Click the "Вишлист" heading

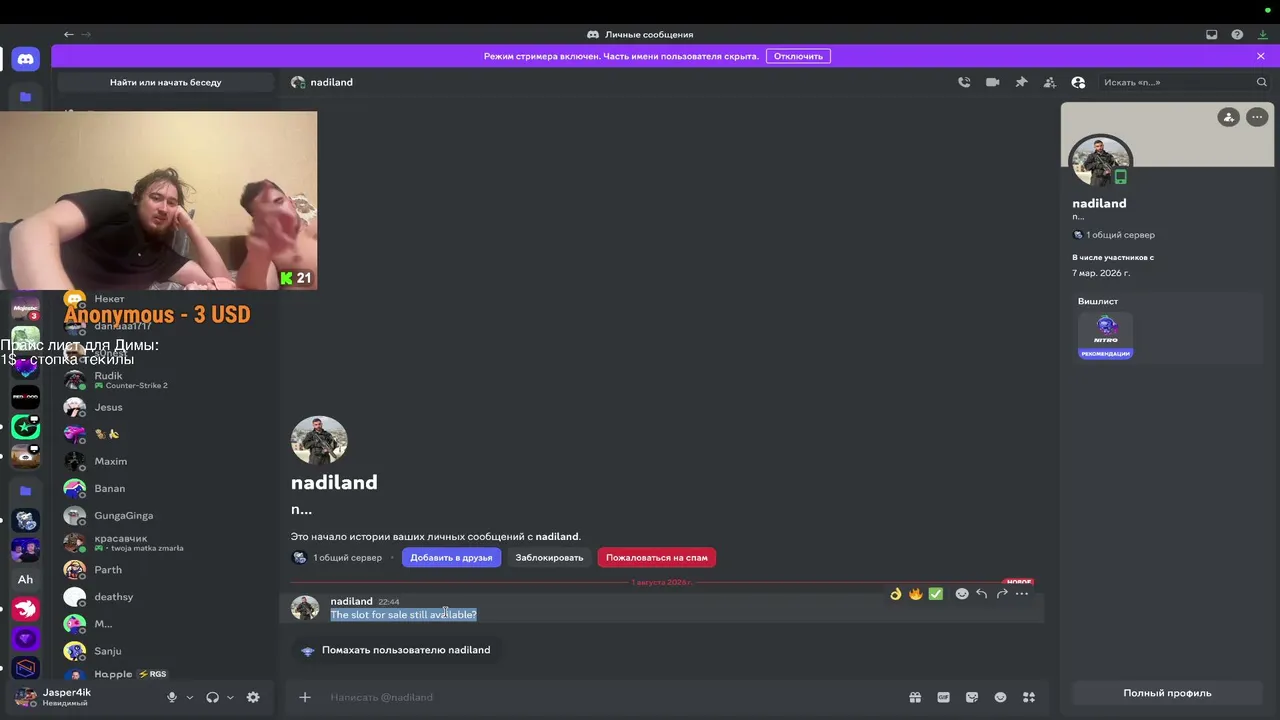(x=1098, y=301)
